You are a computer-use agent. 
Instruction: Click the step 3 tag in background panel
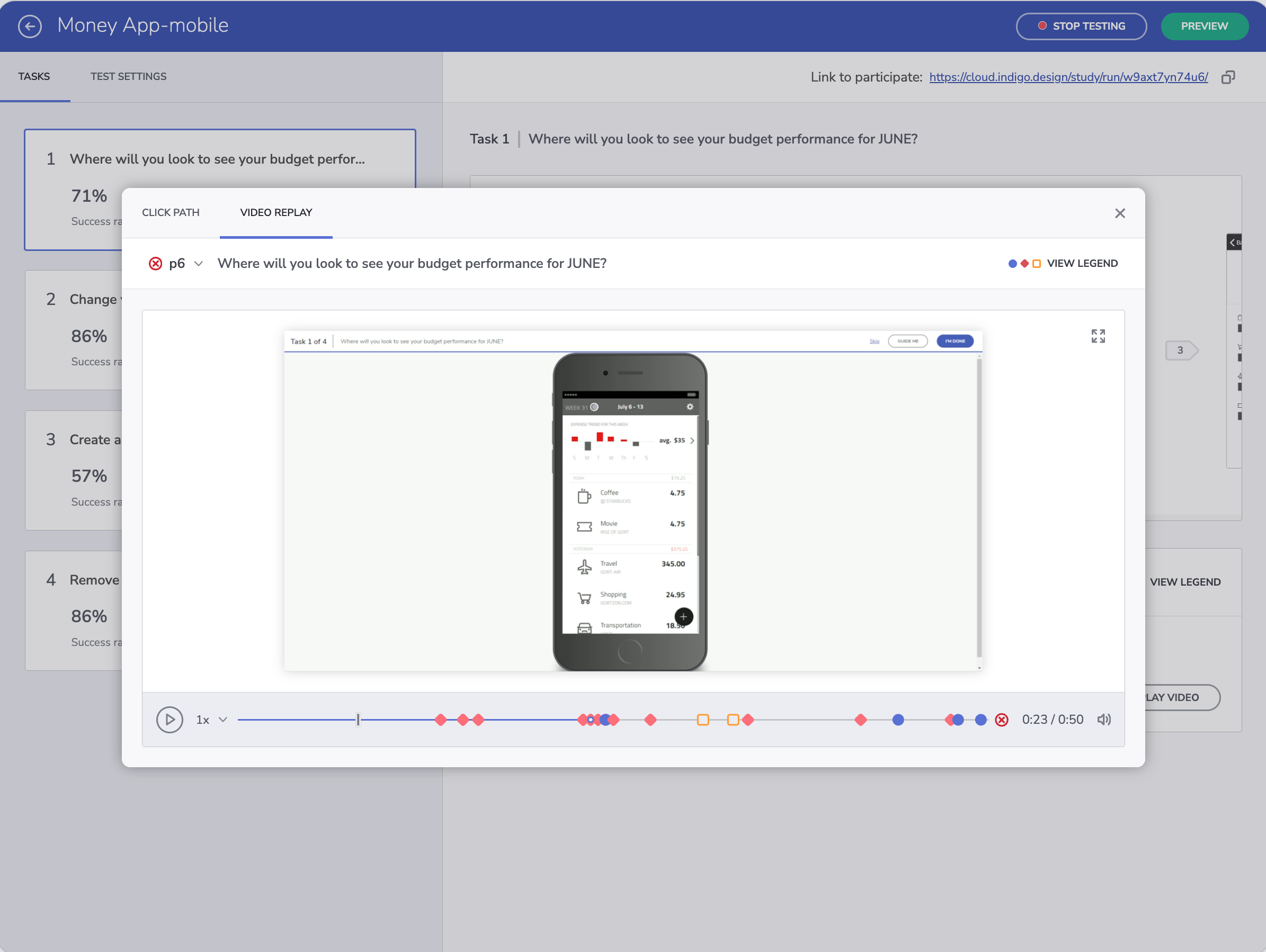[x=1181, y=350]
